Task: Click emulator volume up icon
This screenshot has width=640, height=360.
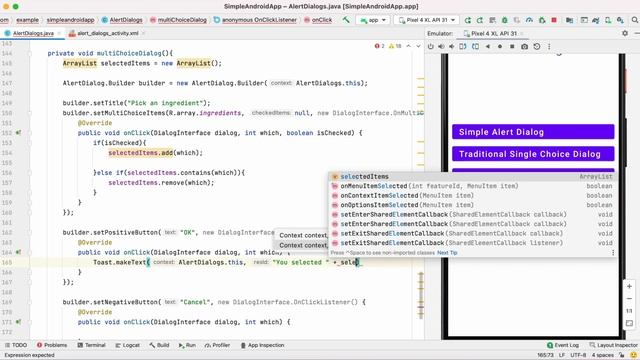Action: (441, 47)
